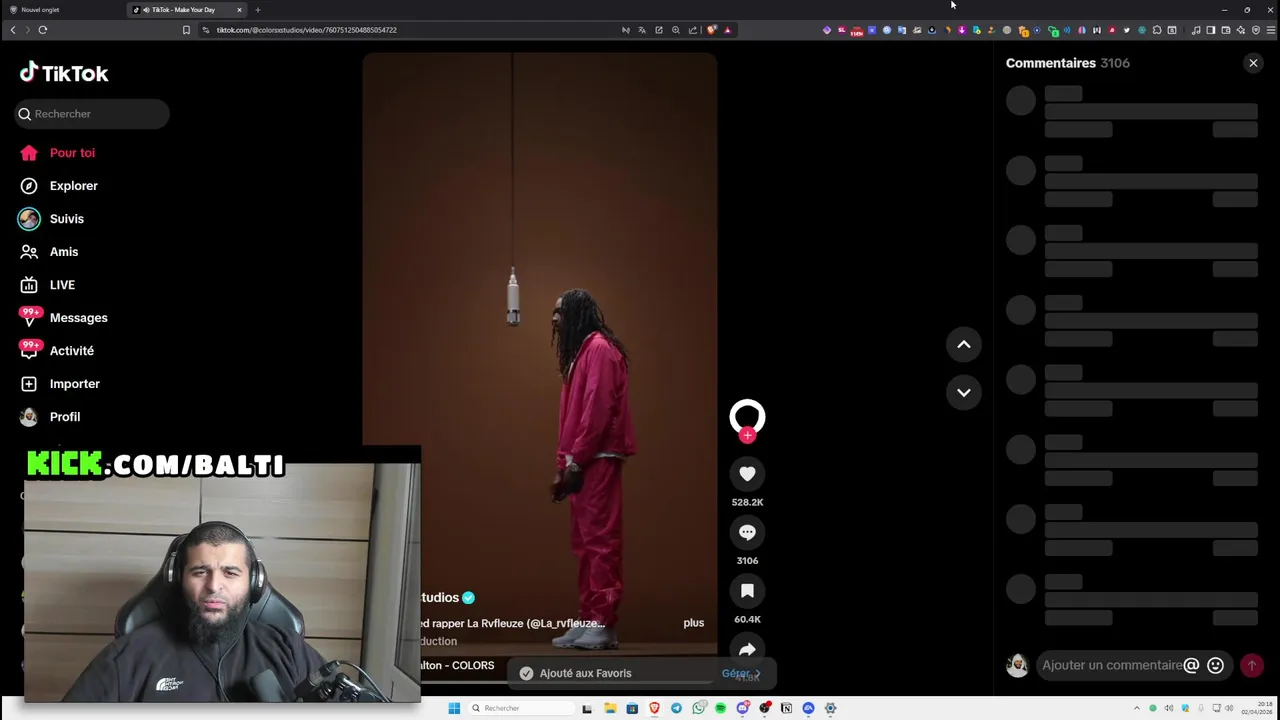Screen dimensions: 1280x720
Task: Open the Pour toi feed
Action: coord(58,153)
